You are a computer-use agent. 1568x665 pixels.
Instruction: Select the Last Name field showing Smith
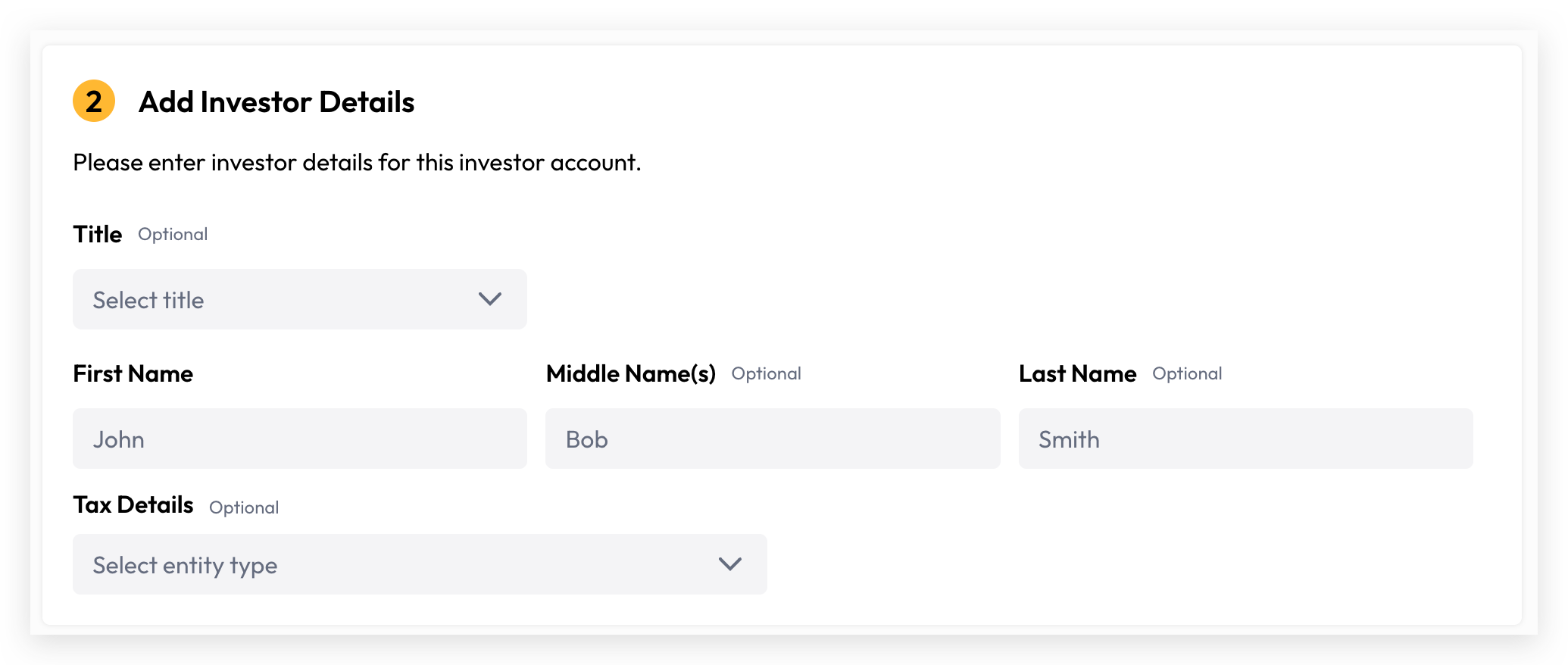(x=1246, y=439)
